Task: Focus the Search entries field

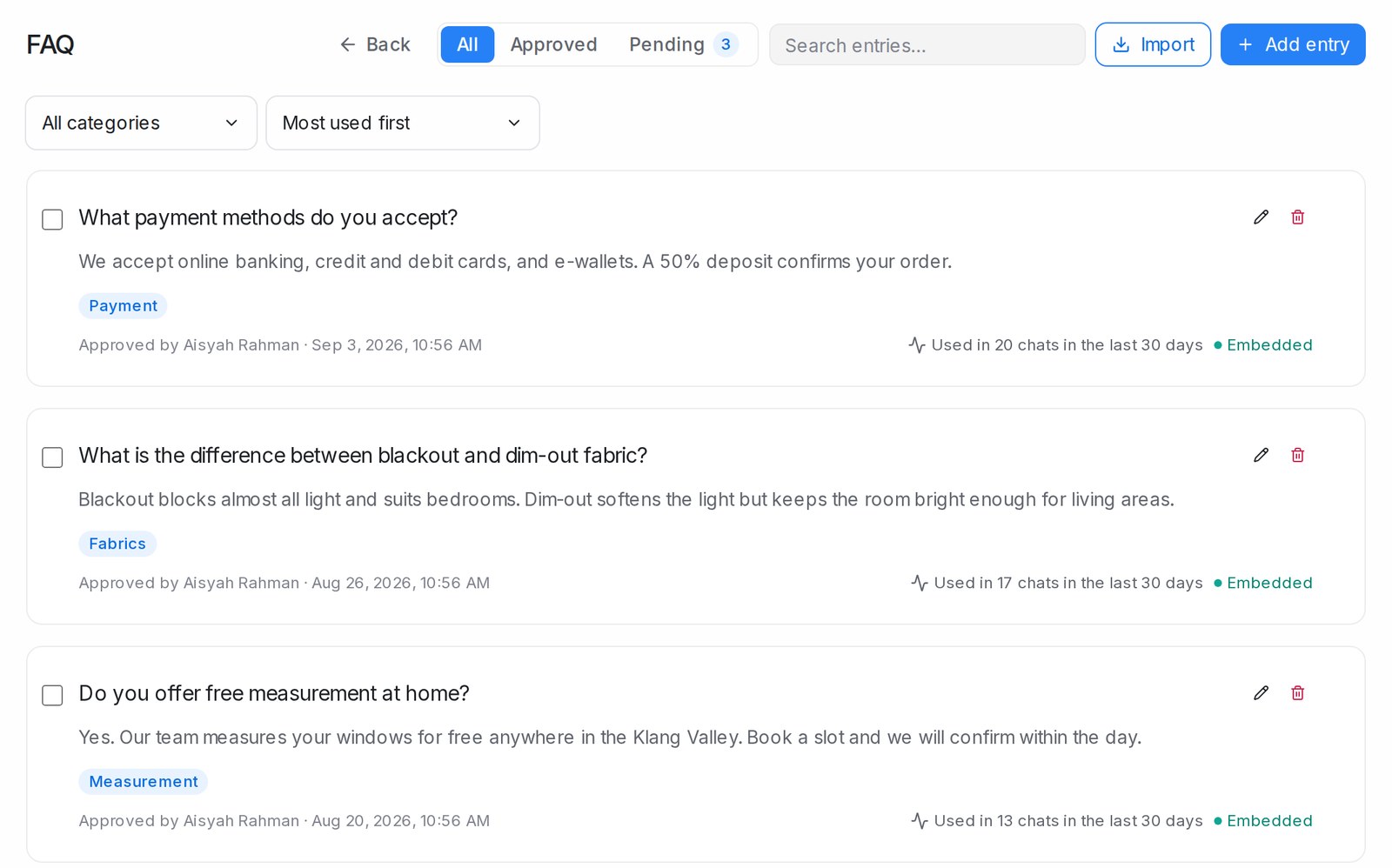Action: coord(927,44)
